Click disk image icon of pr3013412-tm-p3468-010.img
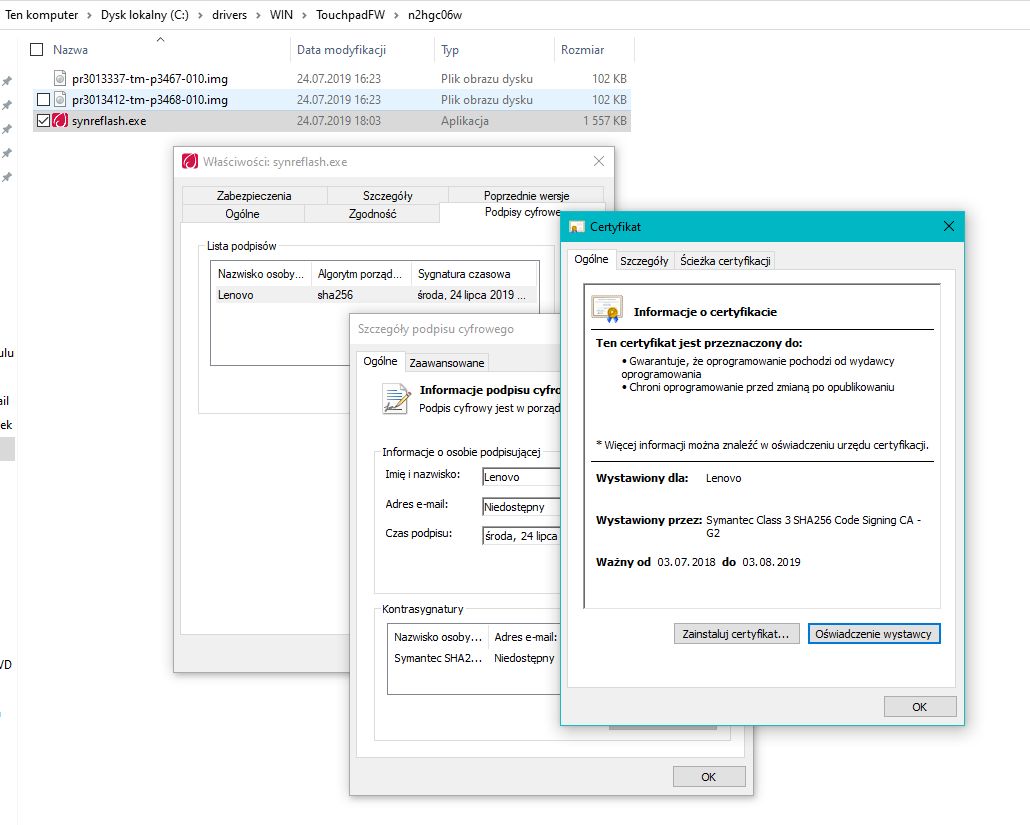Image resolution: width=1030 pixels, height=825 pixels. click(60, 100)
